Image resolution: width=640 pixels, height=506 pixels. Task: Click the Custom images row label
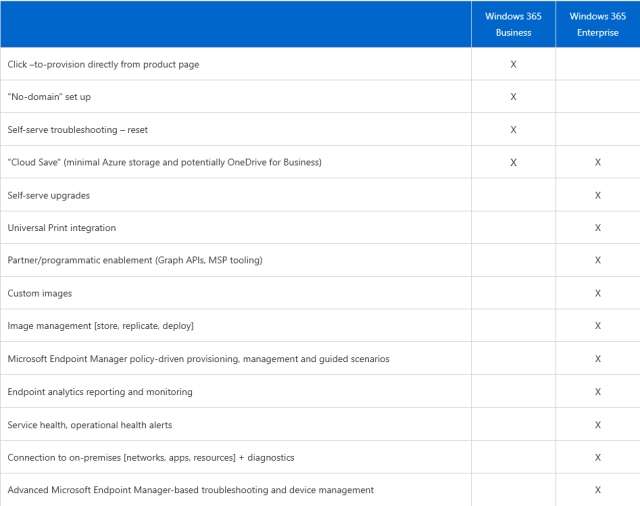[x=39, y=293]
